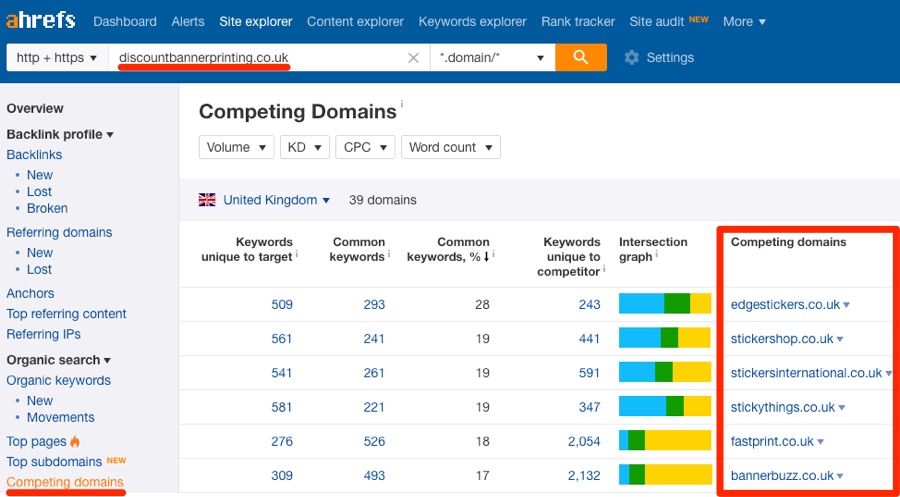Image resolution: width=900 pixels, height=497 pixels.
Task: Click info icon beside Competing Domains heading
Action: (402, 104)
